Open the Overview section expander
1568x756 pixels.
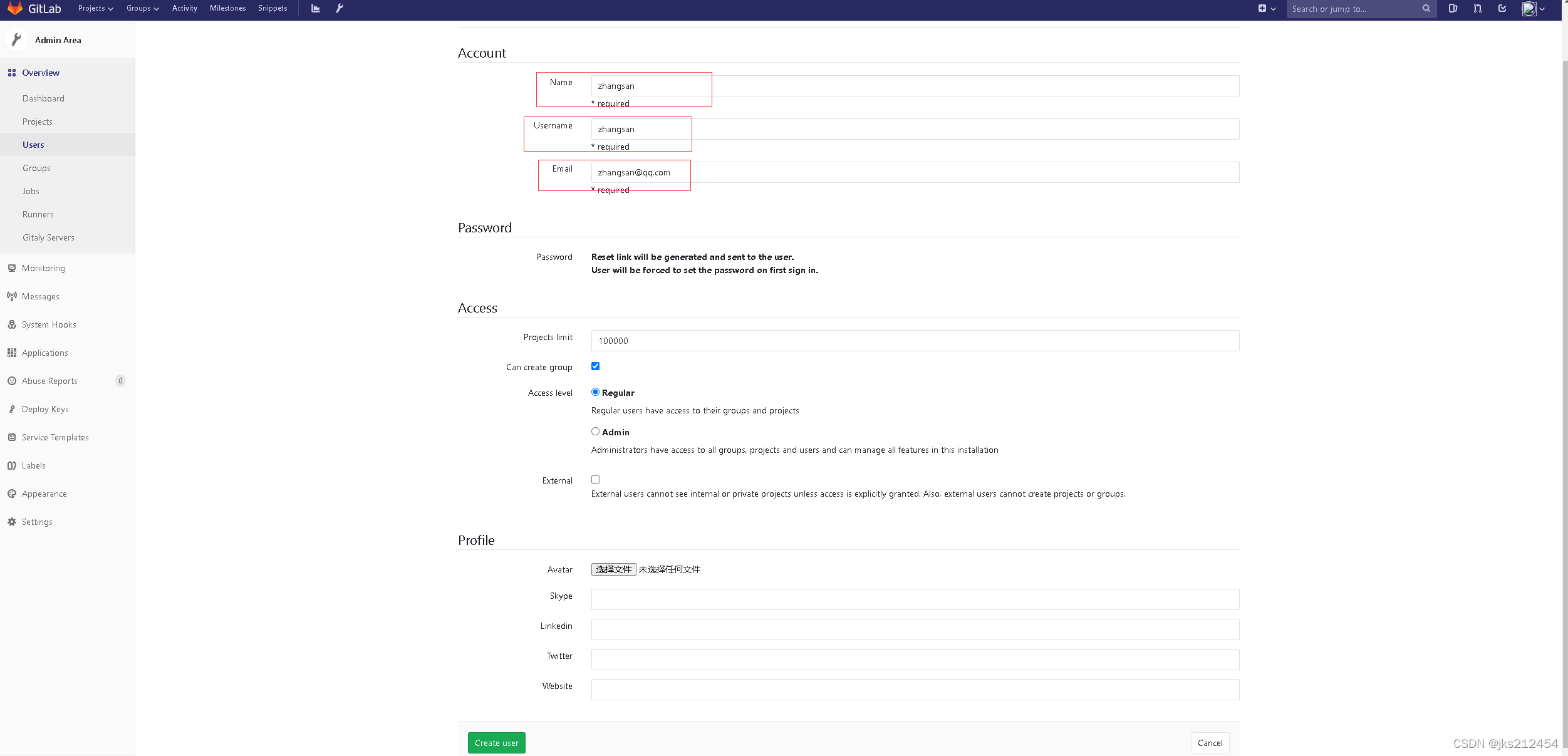41,72
